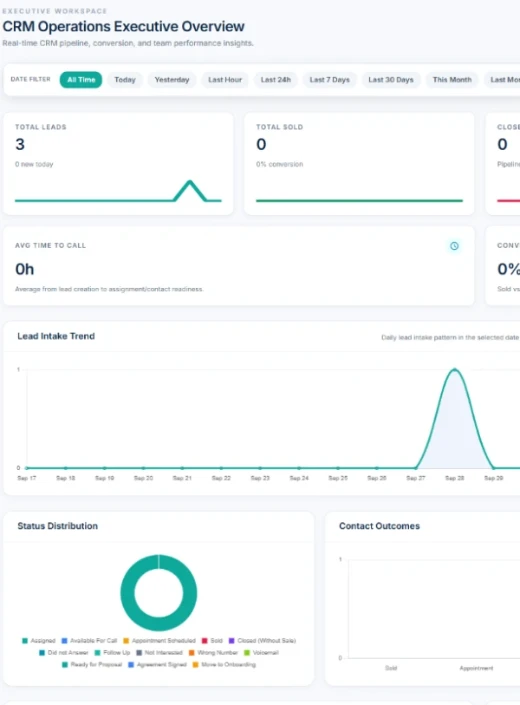The width and height of the screenshot is (520, 705).
Task: Click the Sep 25 axis label
Action: click(x=338, y=478)
